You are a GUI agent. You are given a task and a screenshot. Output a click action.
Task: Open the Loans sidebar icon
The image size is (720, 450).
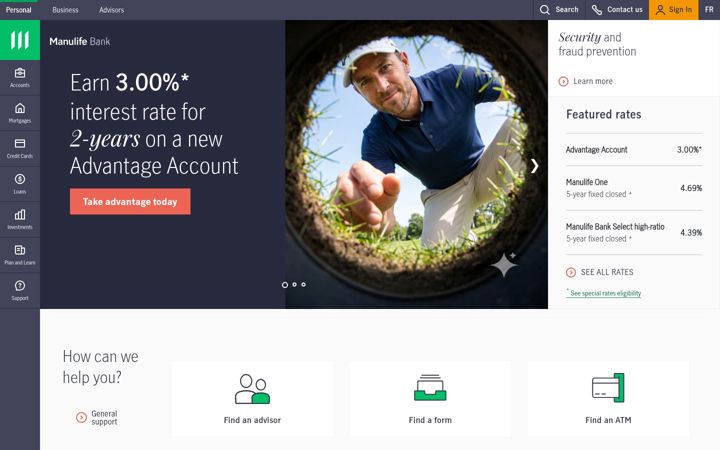[20, 179]
